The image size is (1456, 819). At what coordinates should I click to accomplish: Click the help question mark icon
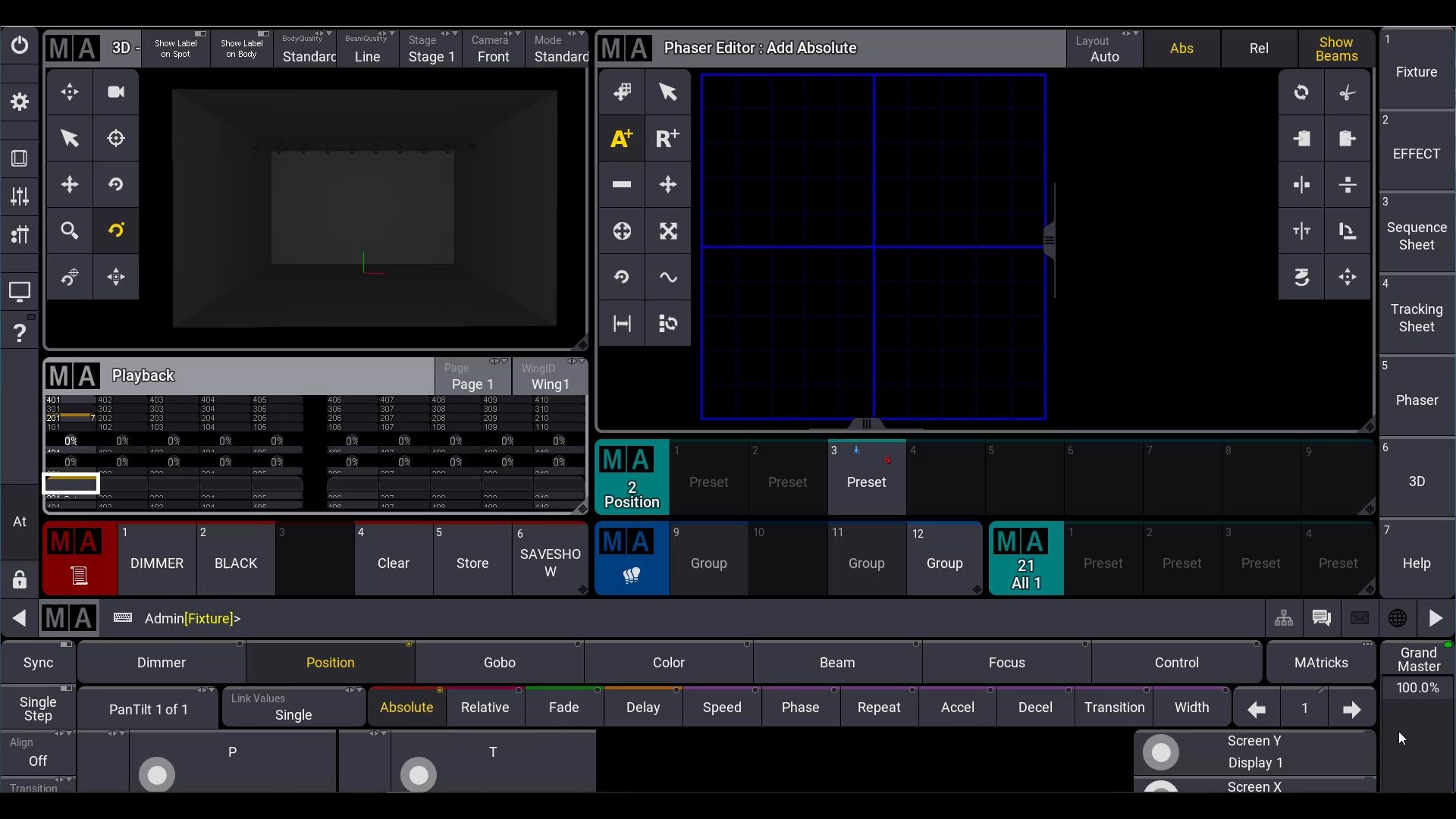(x=20, y=332)
